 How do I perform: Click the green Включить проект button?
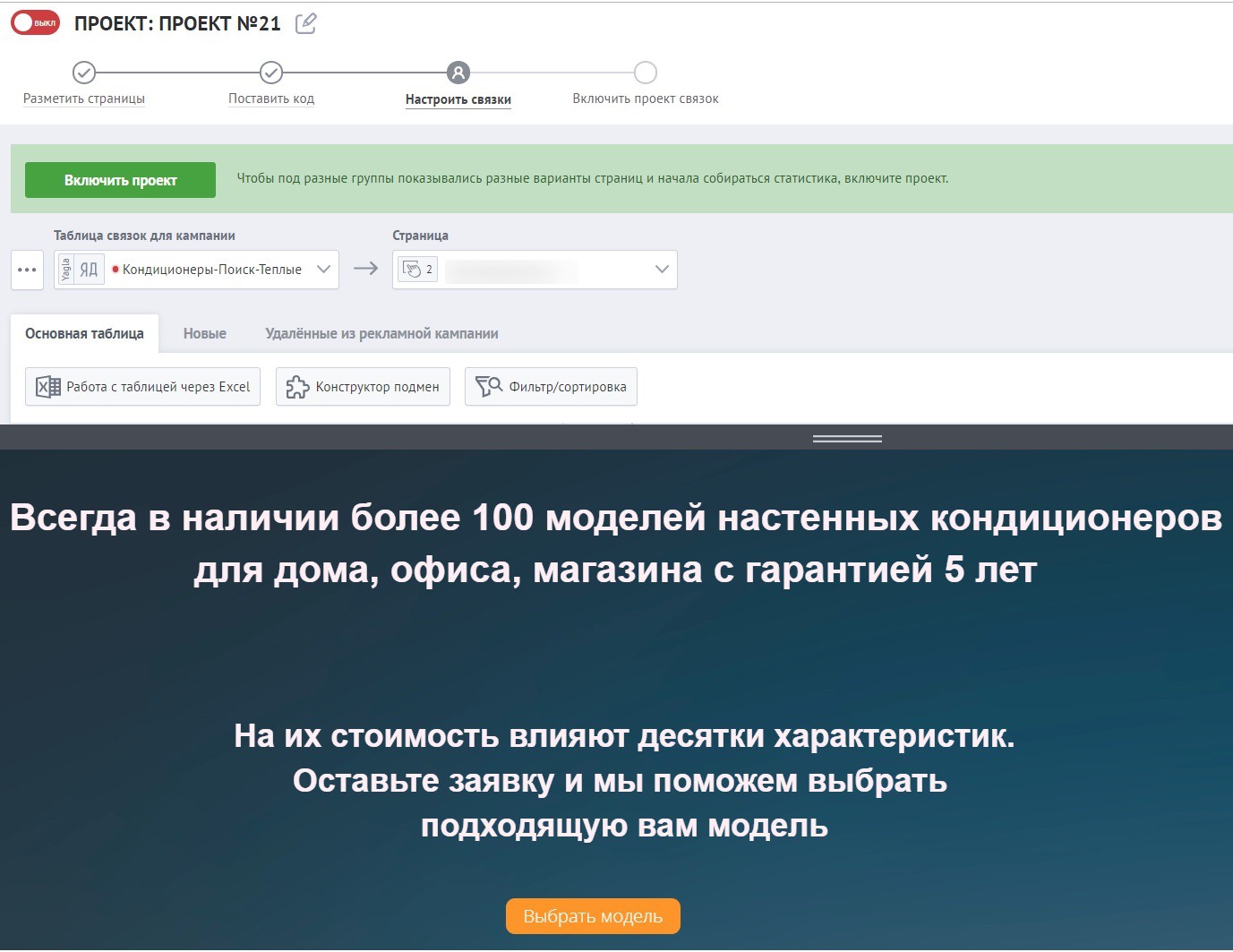(120, 180)
